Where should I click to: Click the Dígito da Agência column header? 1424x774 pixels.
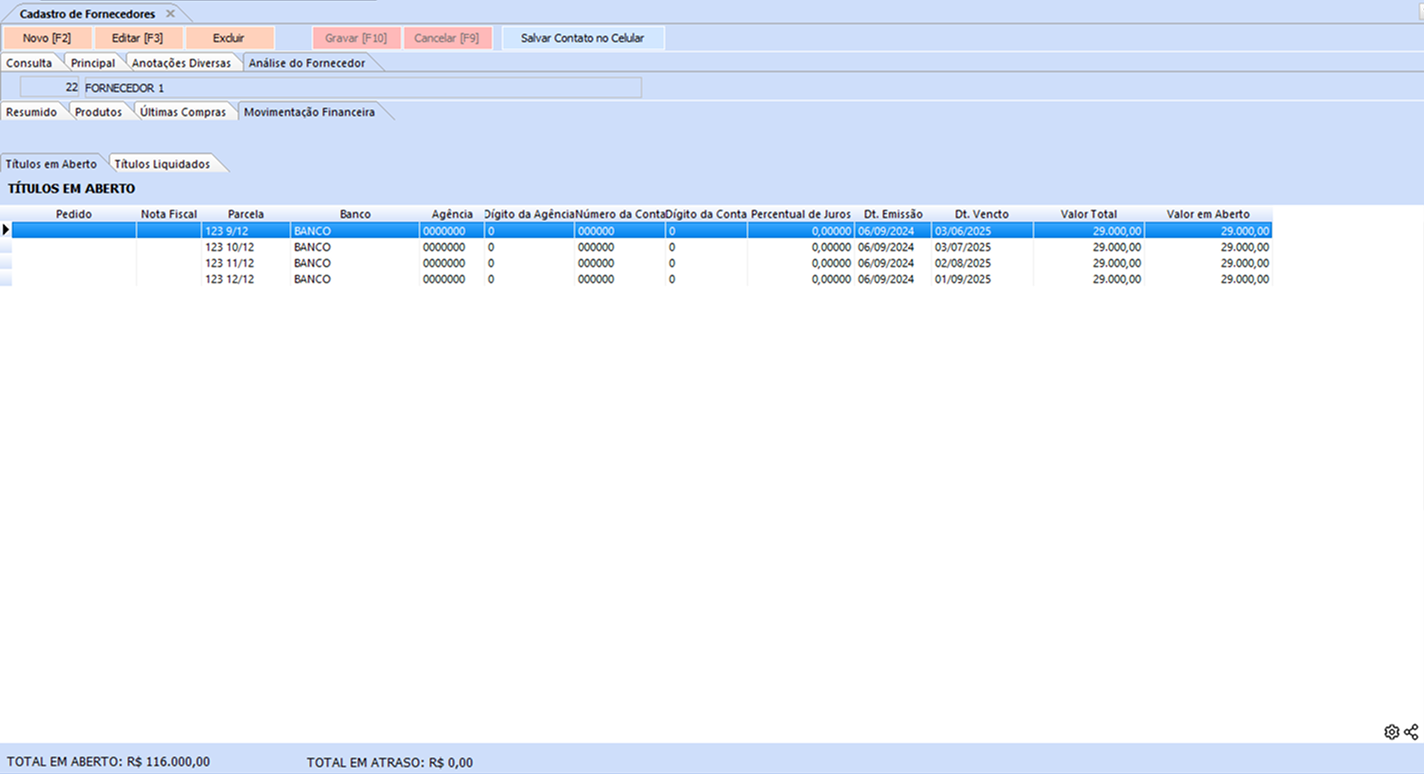529,214
